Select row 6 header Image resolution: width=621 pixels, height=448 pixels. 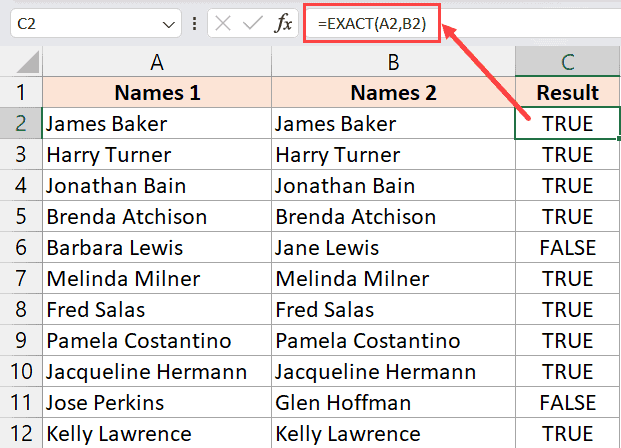click(x=21, y=248)
